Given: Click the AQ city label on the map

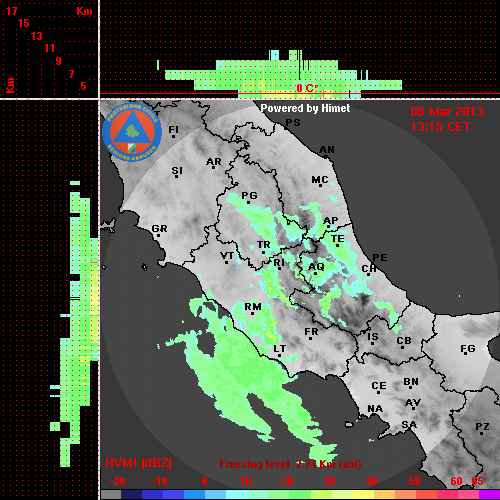Looking at the screenshot, I should pyautogui.click(x=316, y=267).
